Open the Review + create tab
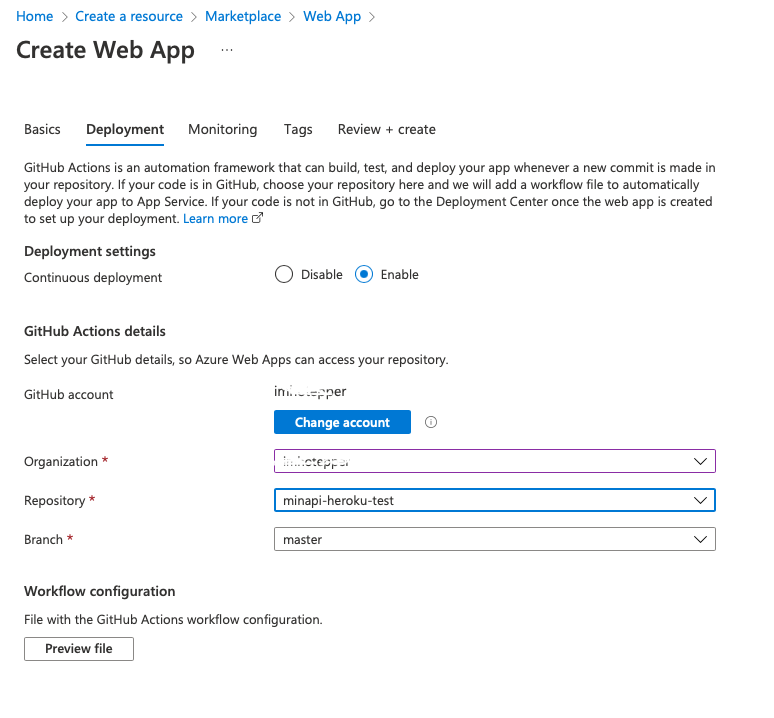 coord(387,129)
